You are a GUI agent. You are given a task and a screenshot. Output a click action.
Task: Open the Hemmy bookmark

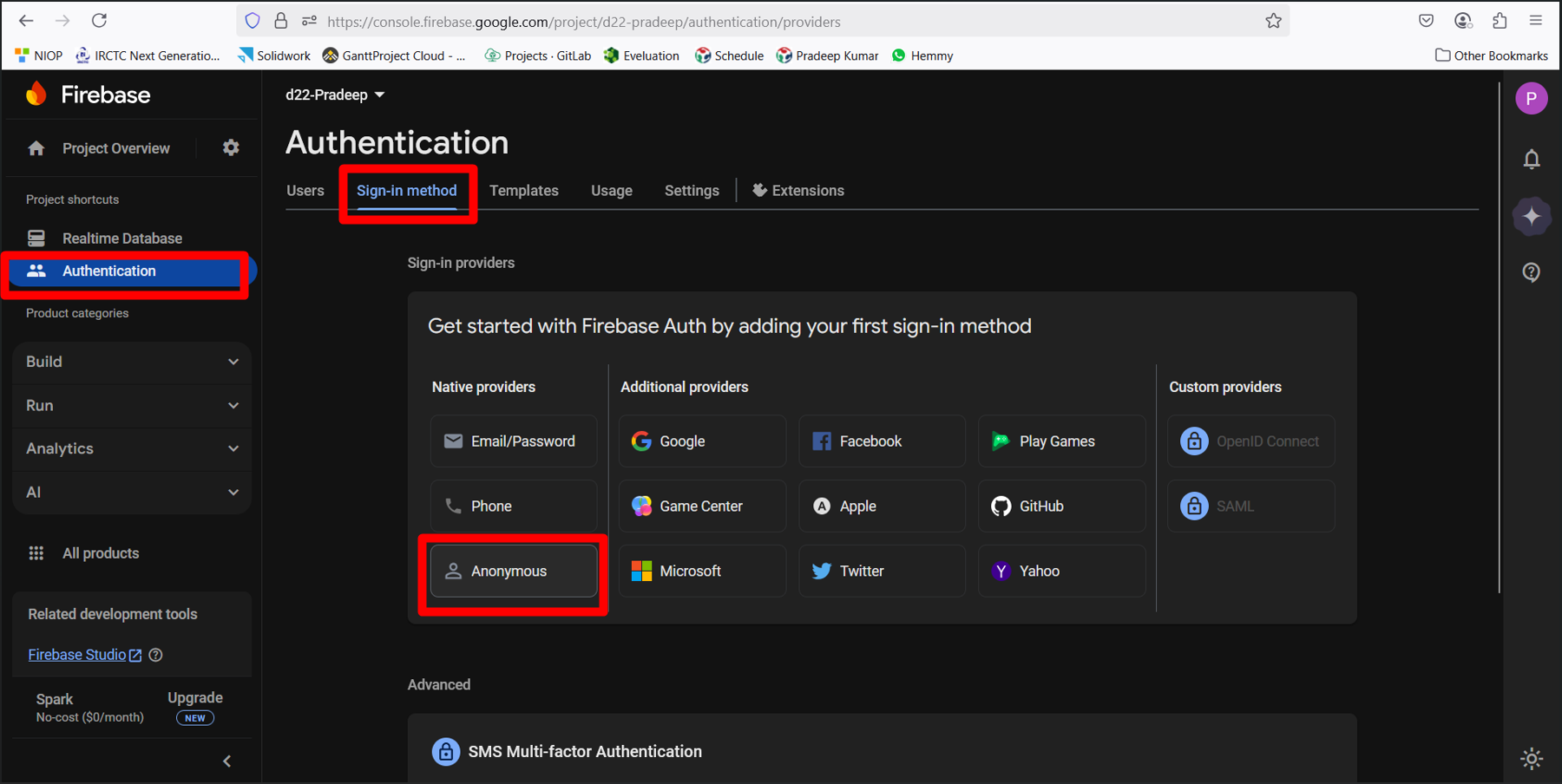point(922,56)
